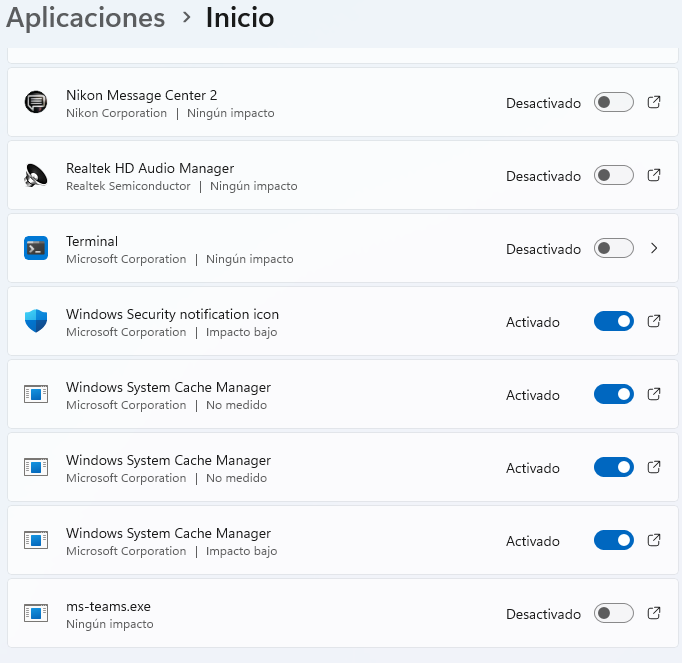This screenshot has width=682, height=663.
Task: Disable Windows Security notification icon startup
Action: click(614, 321)
